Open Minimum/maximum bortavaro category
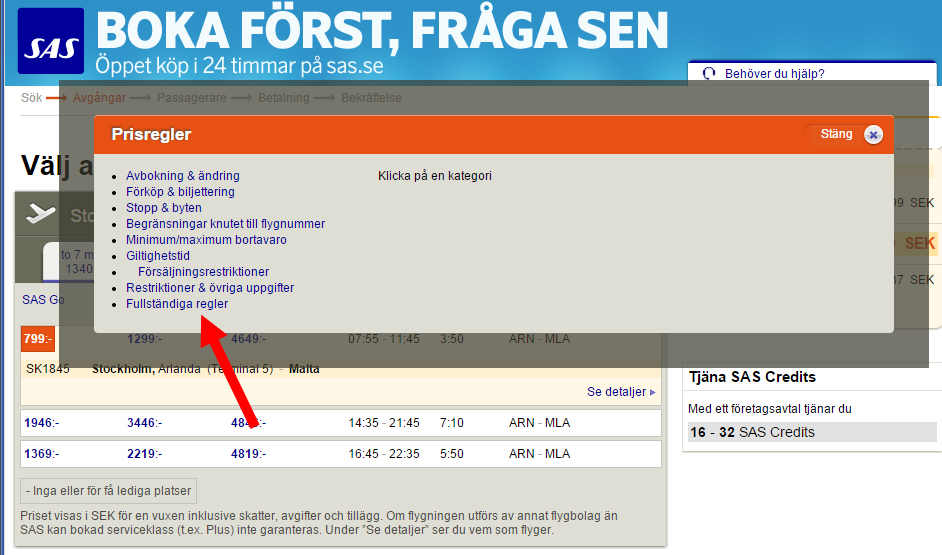The image size is (942, 555). [206, 240]
